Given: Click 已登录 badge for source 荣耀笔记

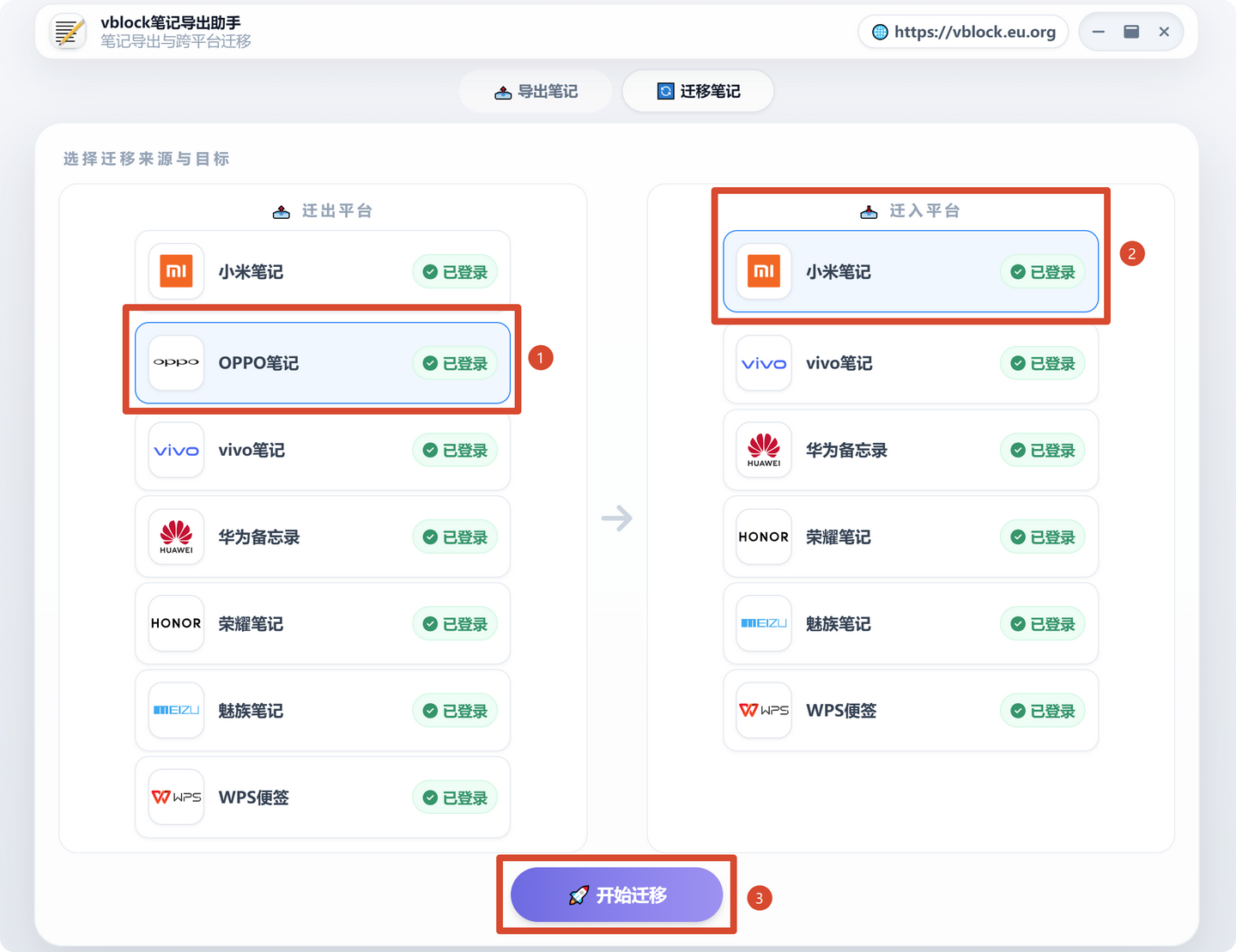Looking at the screenshot, I should pyautogui.click(x=455, y=624).
